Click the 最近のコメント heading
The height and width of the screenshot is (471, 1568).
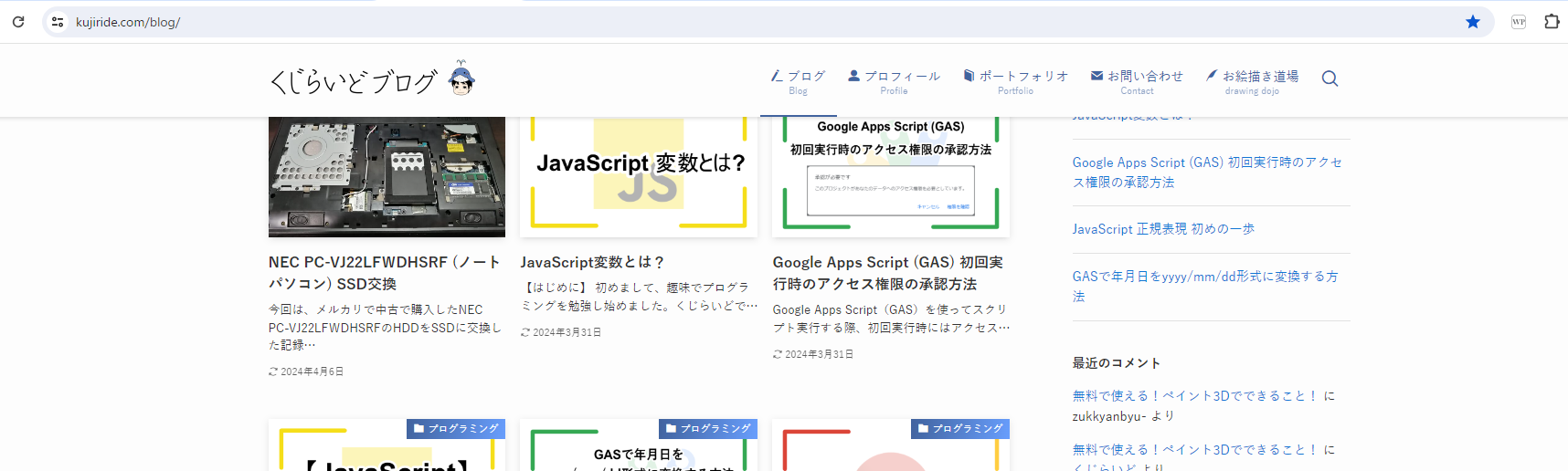pyautogui.click(x=1117, y=363)
